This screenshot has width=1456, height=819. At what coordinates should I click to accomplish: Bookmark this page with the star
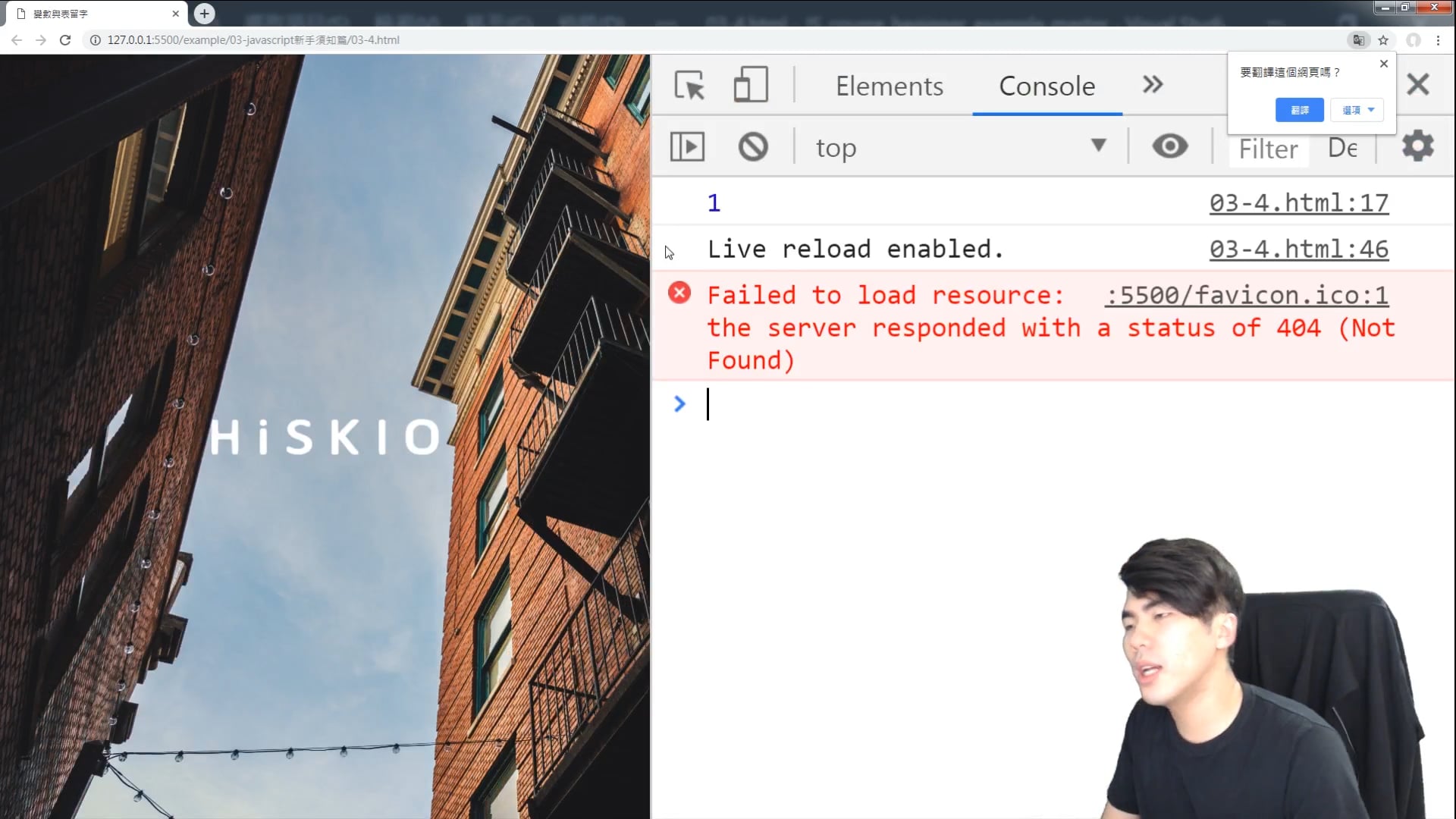tap(1383, 40)
